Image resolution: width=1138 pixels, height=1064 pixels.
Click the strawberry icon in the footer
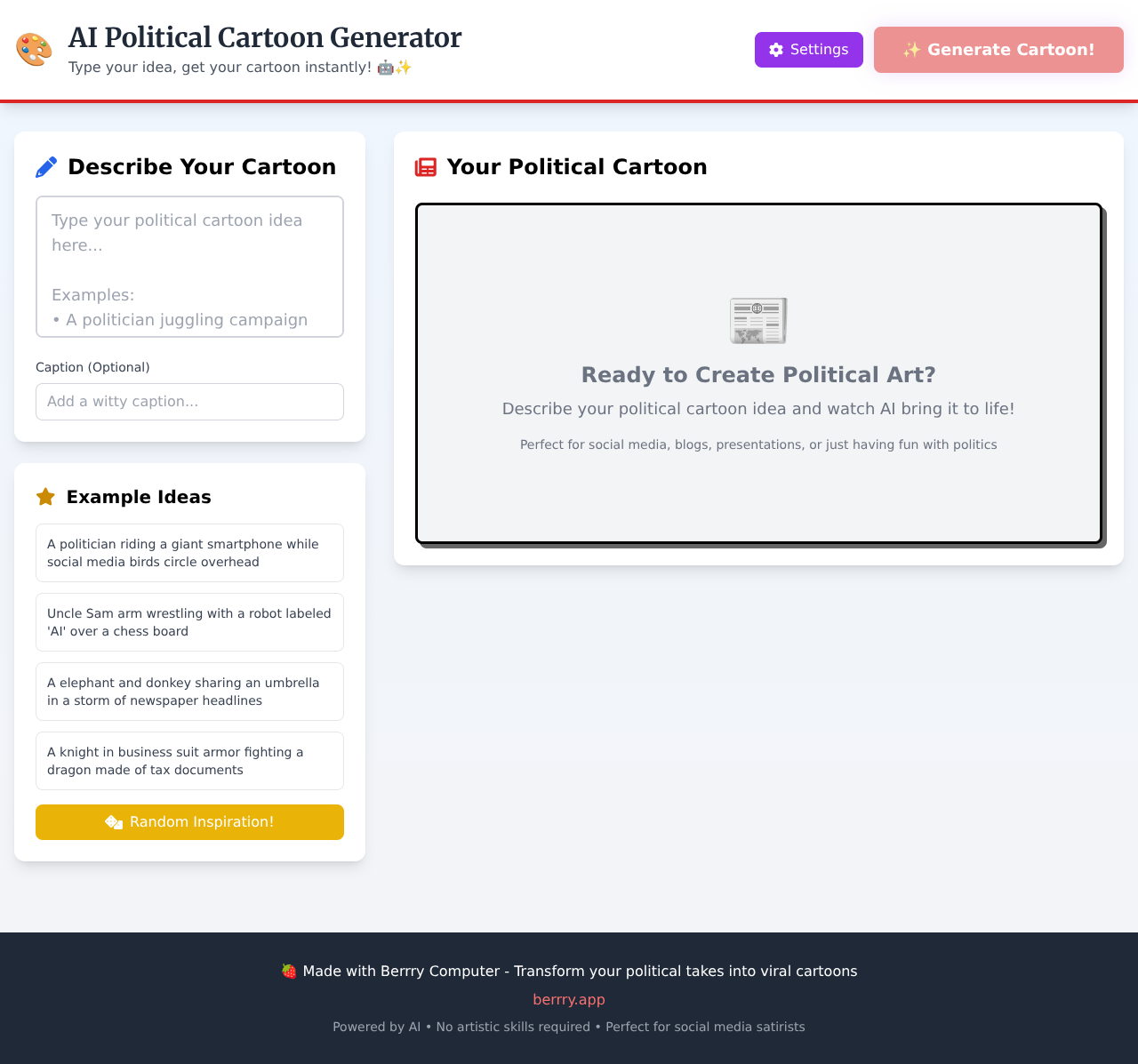[287, 971]
